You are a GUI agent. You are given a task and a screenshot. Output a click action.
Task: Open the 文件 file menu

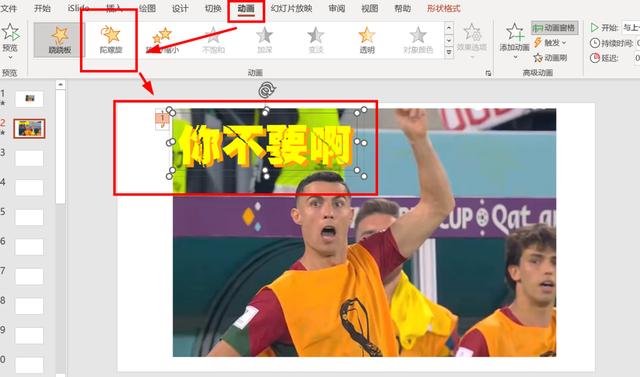tap(8, 8)
